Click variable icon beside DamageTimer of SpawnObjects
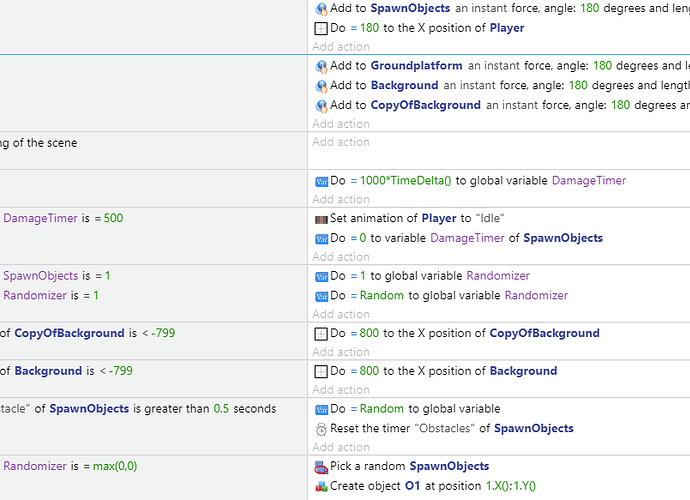 (x=321, y=239)
